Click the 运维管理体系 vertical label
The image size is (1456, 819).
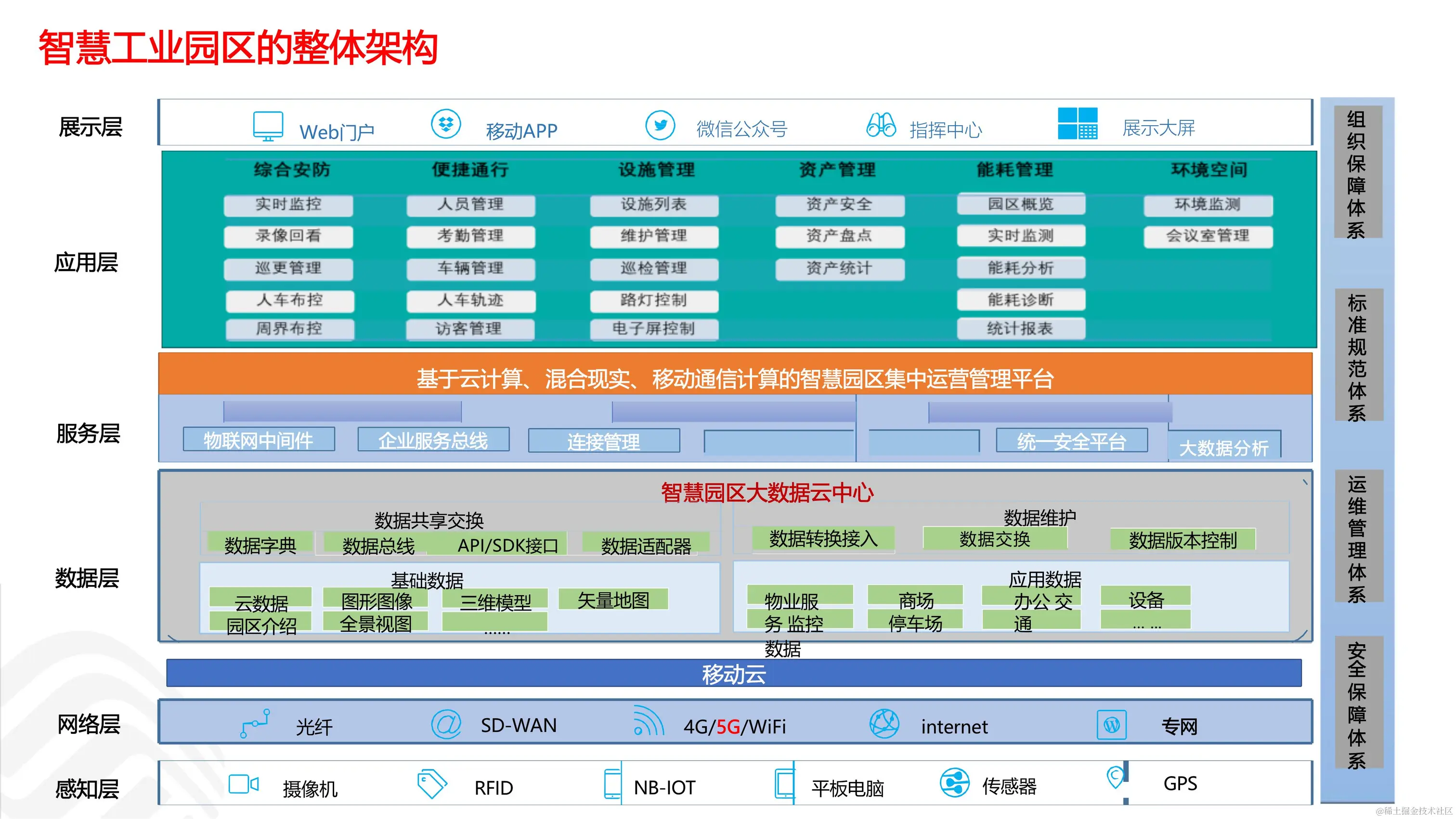1359,537
